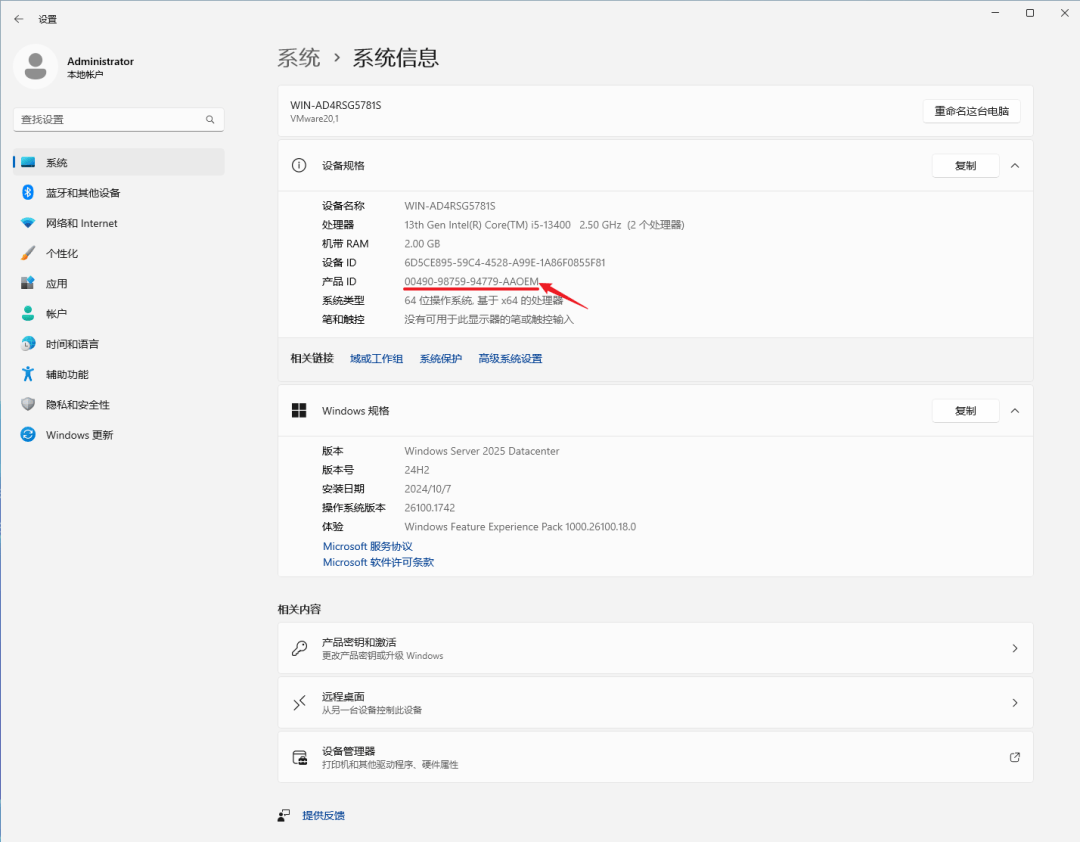Image resolution: width=1080 pixels, height=842 pixels.
Task: Open the 系统保护 link
Action: pyautogui.click(x=441, y=358)
